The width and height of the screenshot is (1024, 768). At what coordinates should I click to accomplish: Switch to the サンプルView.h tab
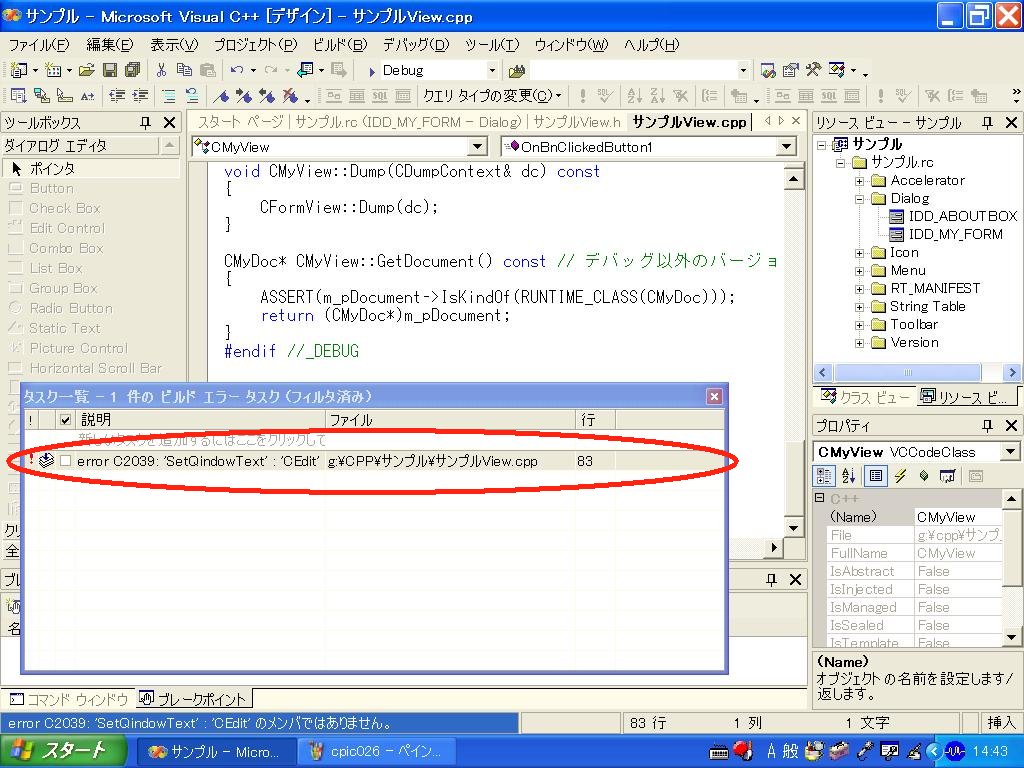(577, 121)
